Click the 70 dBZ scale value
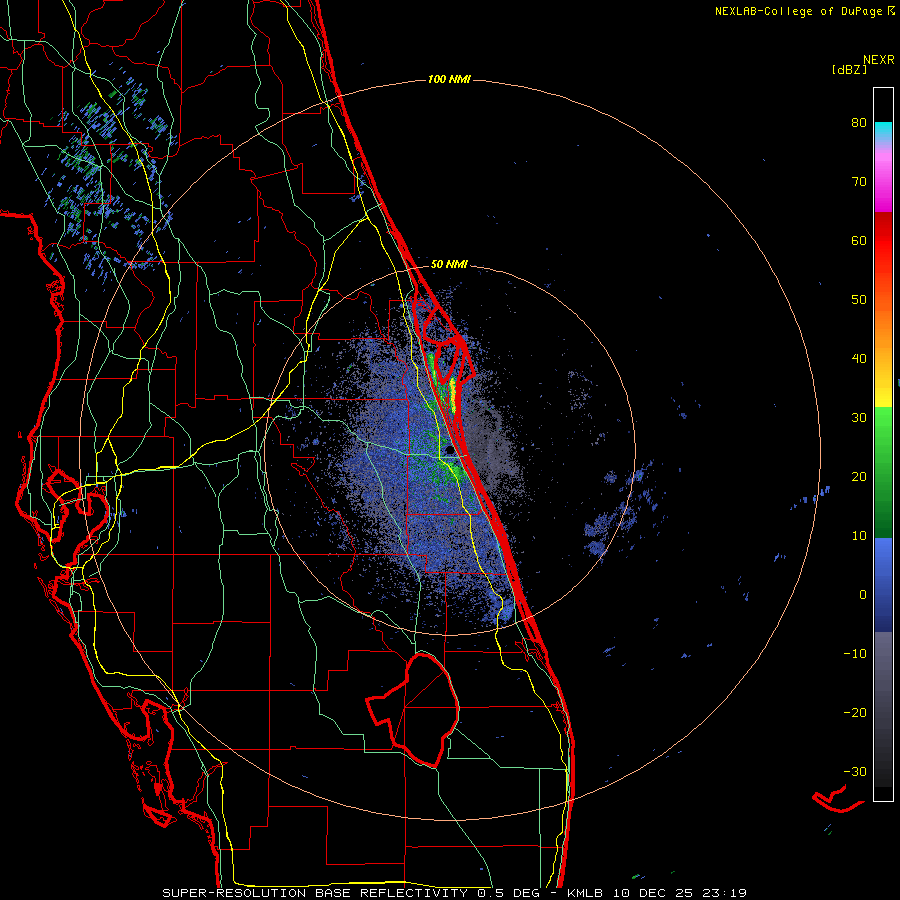Viewport: 900px width, 900px height. pyautogui.click(x=859, y=182)
